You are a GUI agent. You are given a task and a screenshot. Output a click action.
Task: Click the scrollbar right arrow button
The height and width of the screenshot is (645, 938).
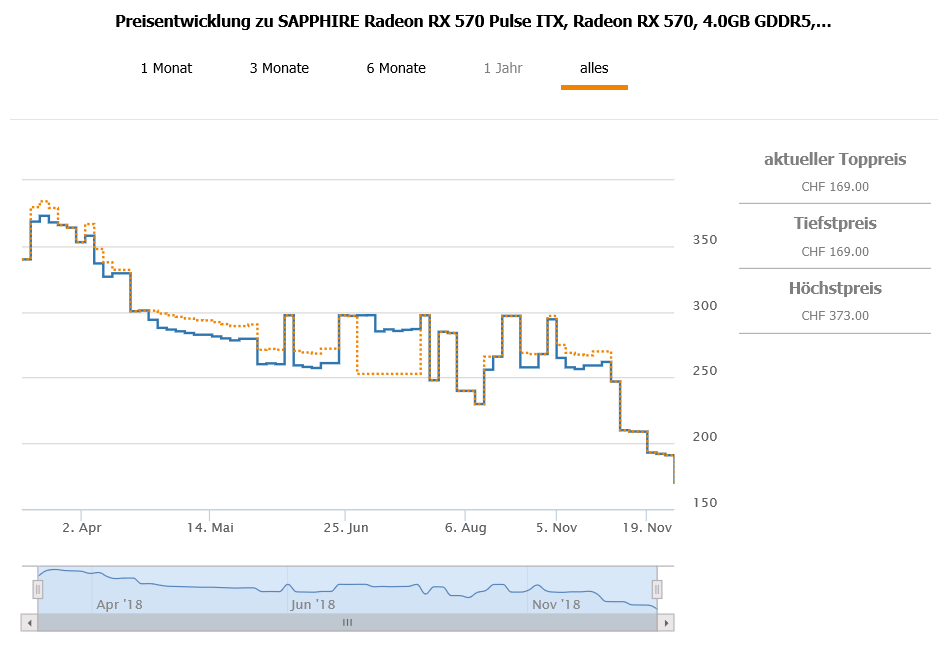click(x=665, y=622)
